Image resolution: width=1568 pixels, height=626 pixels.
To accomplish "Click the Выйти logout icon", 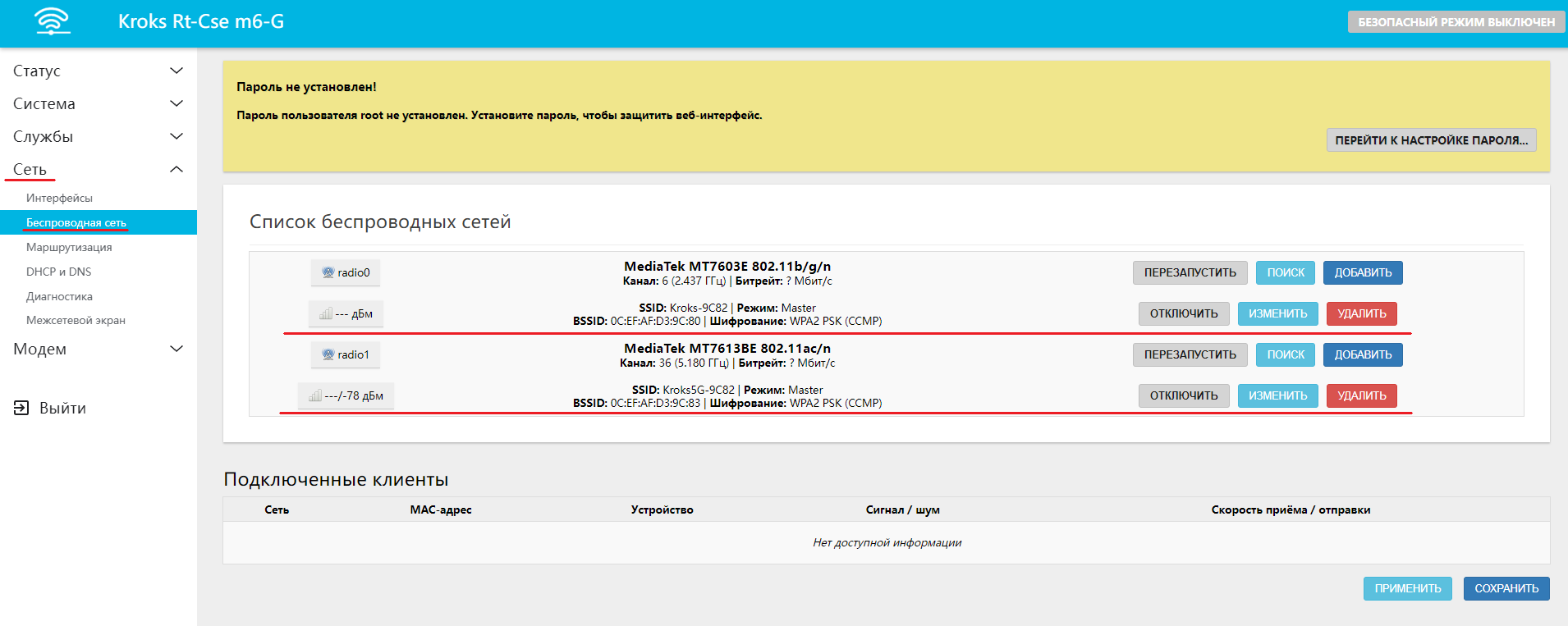I will [21, 408].
